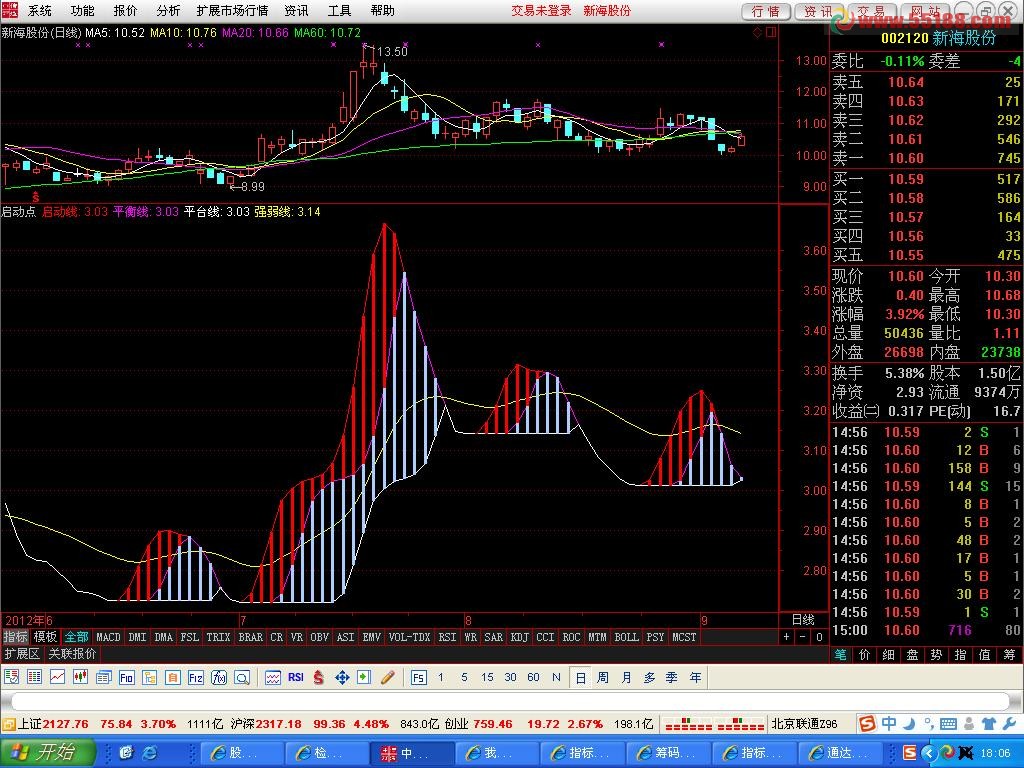
Task: Switch to MACD indicator tab
Action: 108,637
